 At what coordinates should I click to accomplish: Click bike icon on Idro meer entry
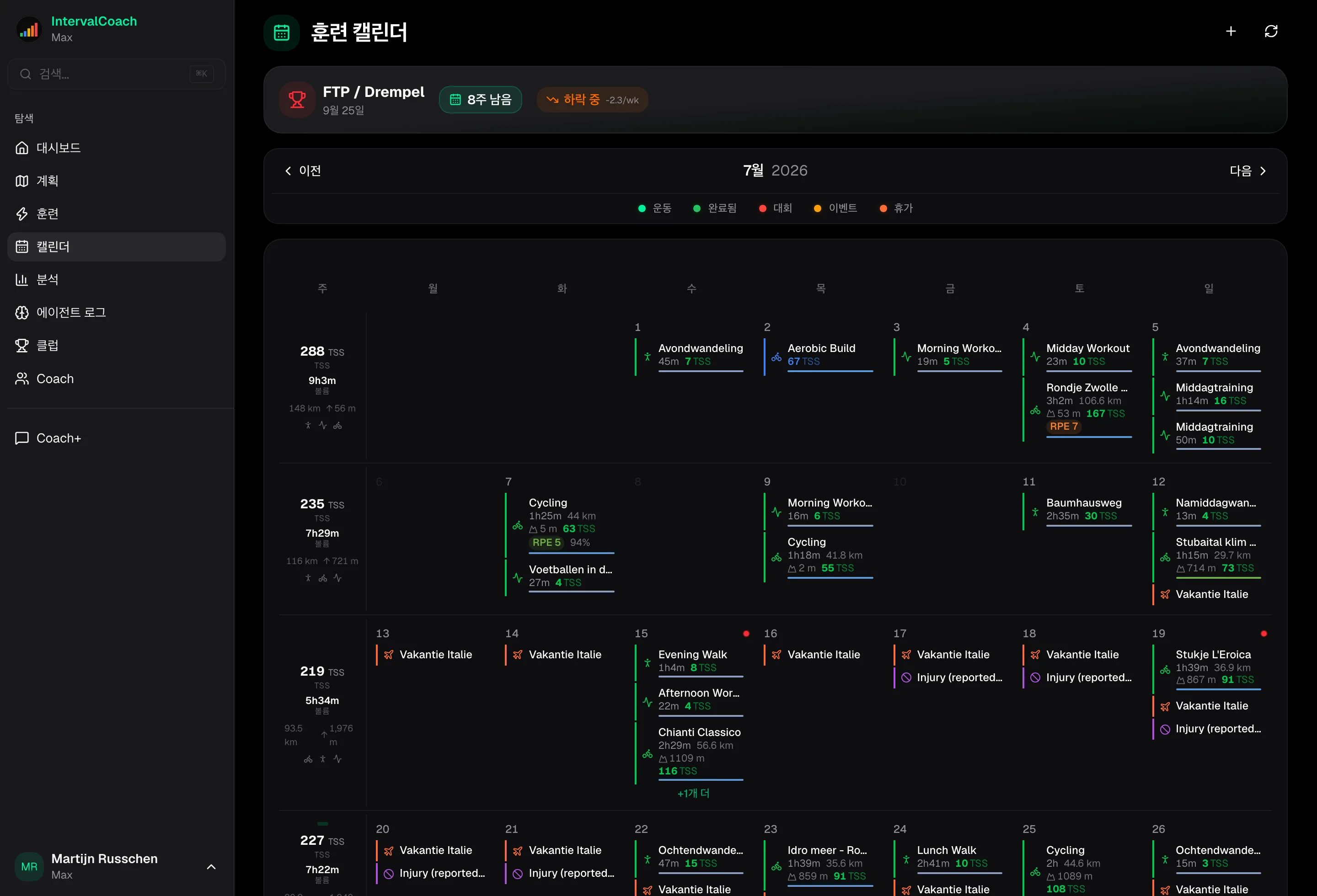[776, 867]
